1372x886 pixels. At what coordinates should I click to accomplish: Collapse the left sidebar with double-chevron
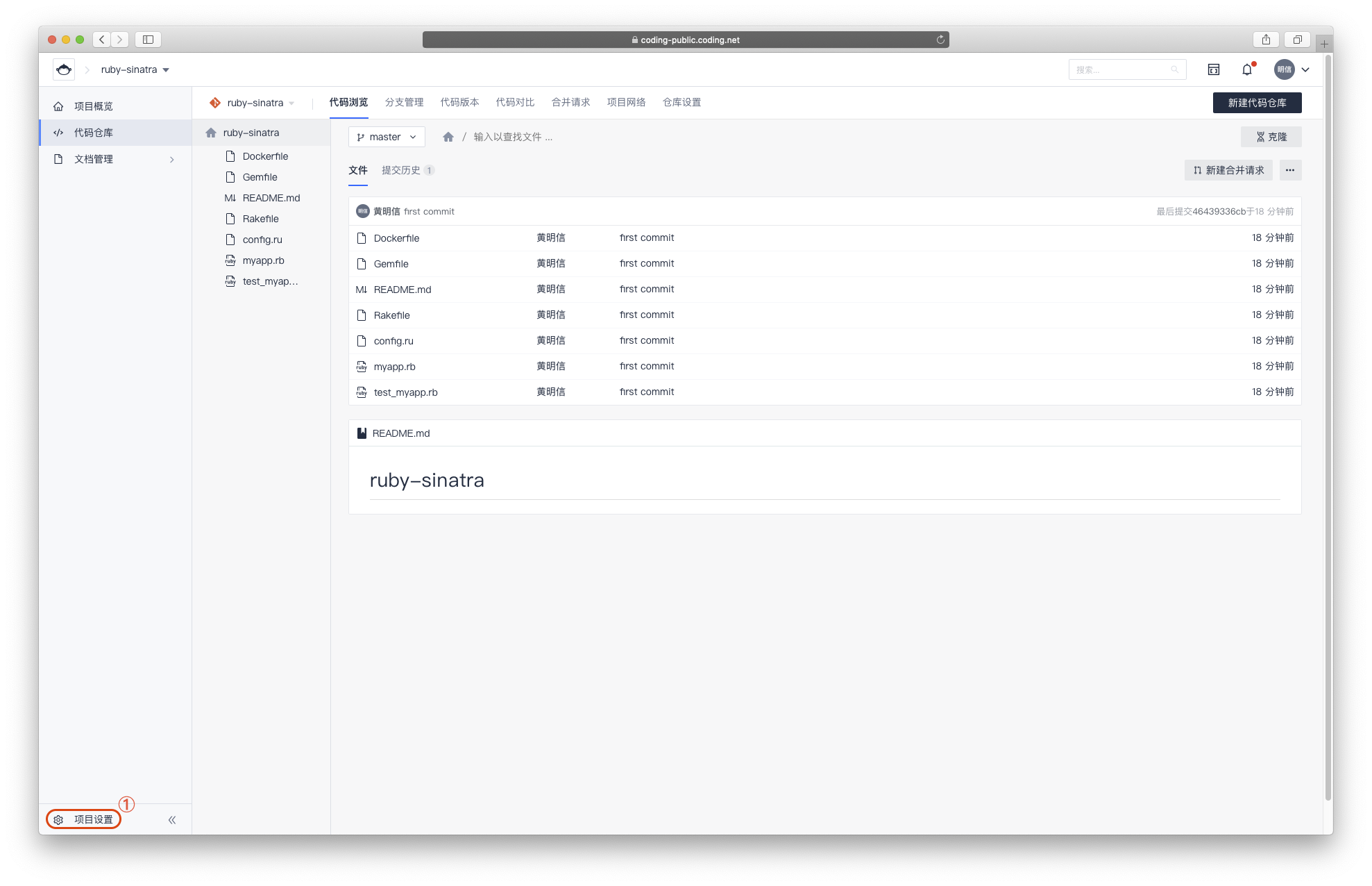[172, 820]
